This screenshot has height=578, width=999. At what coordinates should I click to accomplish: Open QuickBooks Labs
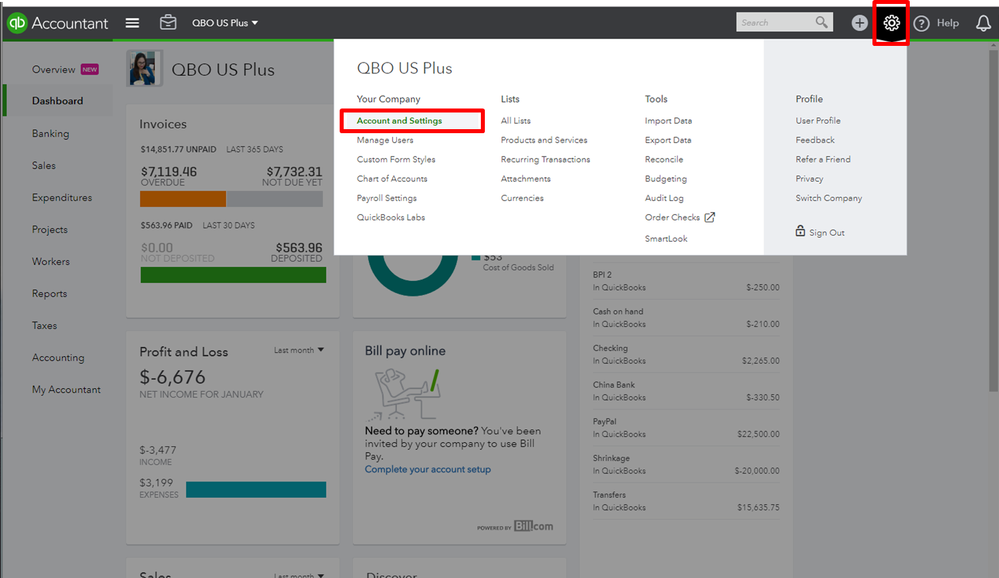click(391, 217)
